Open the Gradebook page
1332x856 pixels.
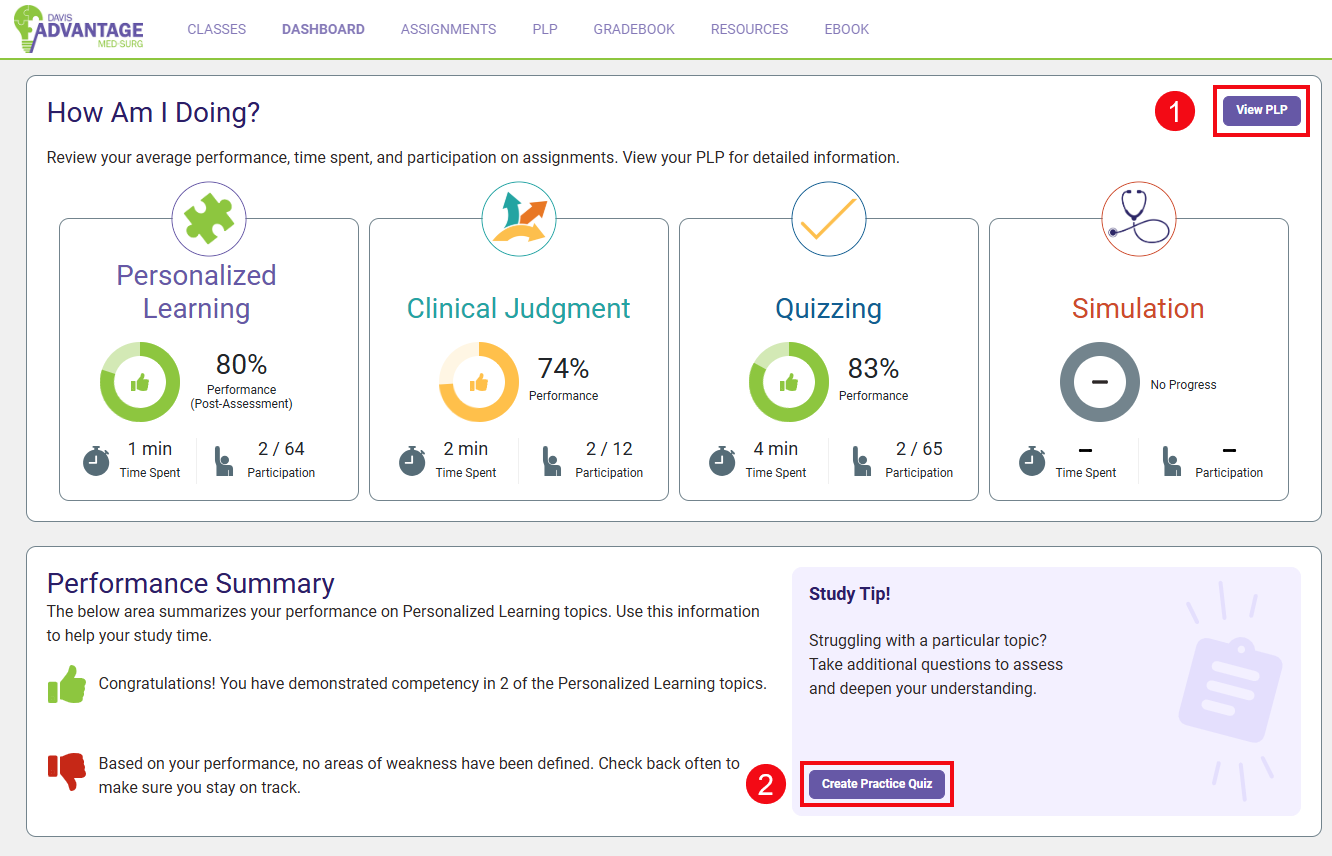634,29
